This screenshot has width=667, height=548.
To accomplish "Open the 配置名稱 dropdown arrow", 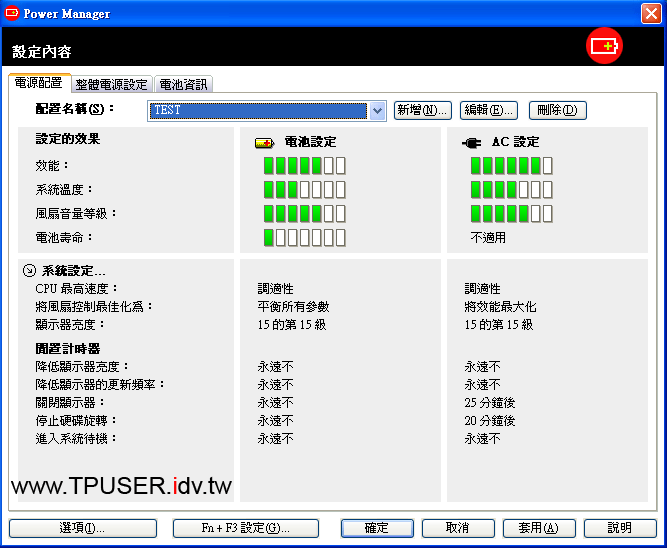I will (x=377, y=110).
